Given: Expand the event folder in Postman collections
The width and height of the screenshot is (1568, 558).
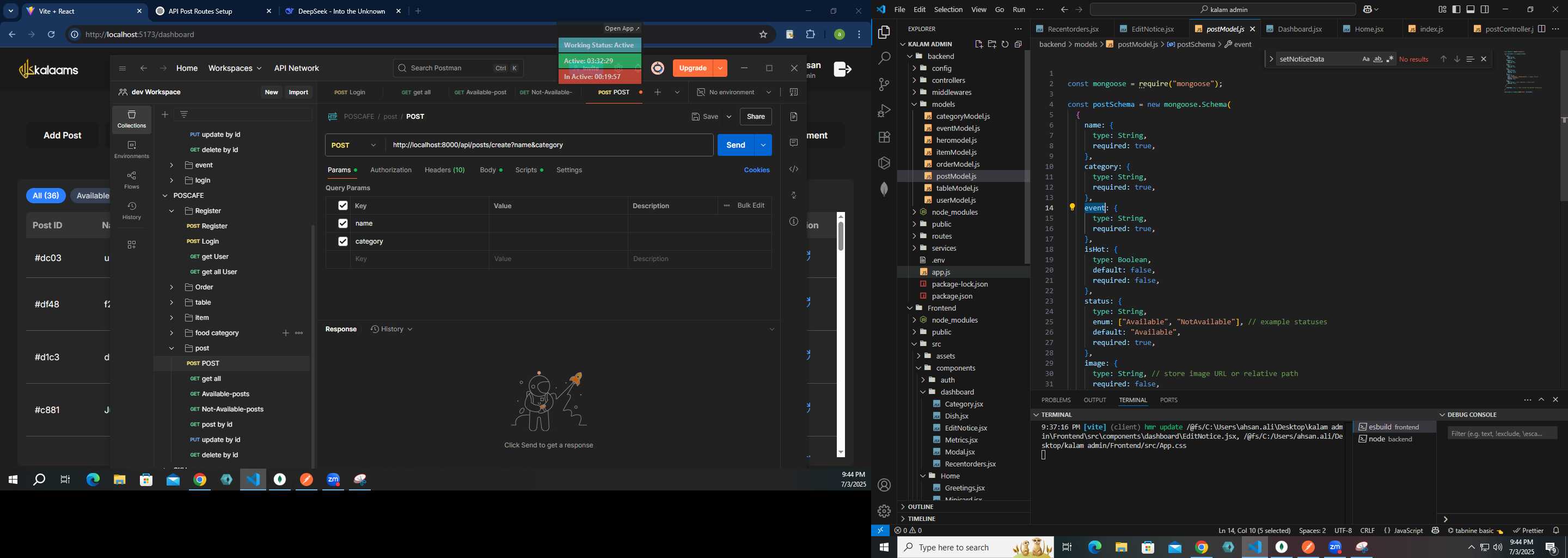Looking at the screenshot, I should coord(171,165).
